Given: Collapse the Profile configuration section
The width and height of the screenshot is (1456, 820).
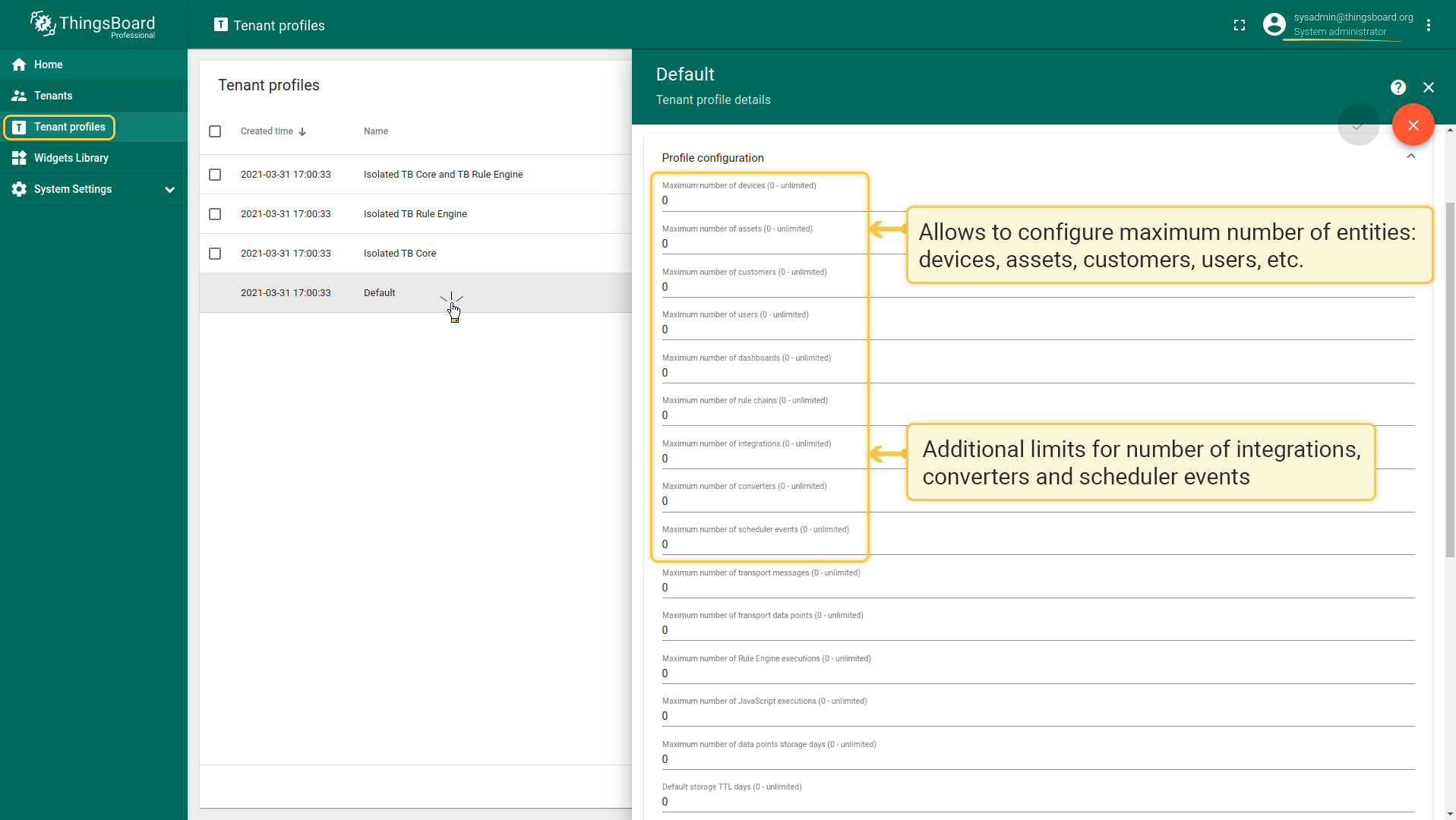Looking at the screenshot, I should (x=1410, y=156).
